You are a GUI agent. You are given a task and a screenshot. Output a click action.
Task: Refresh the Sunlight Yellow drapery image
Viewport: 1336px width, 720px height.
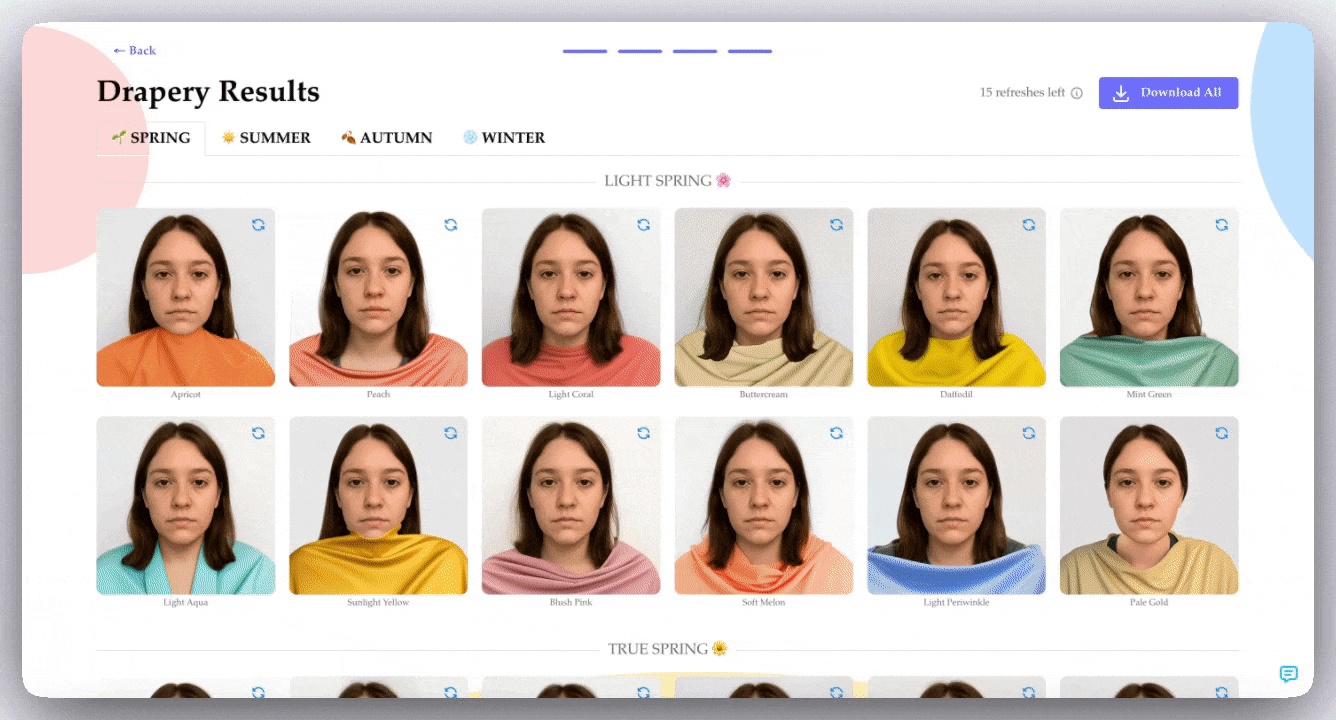pyautogui.click(x=451, y=433)
